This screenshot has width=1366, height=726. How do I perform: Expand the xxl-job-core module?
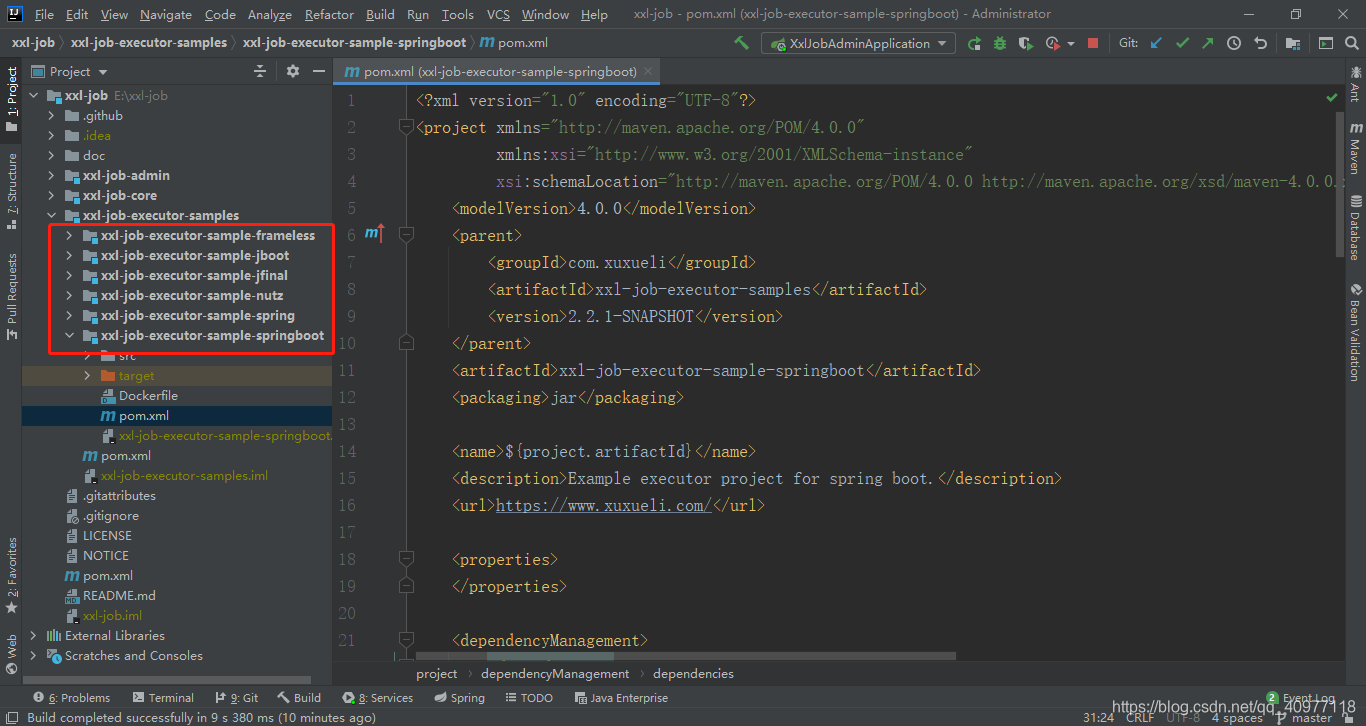point(51,195)
